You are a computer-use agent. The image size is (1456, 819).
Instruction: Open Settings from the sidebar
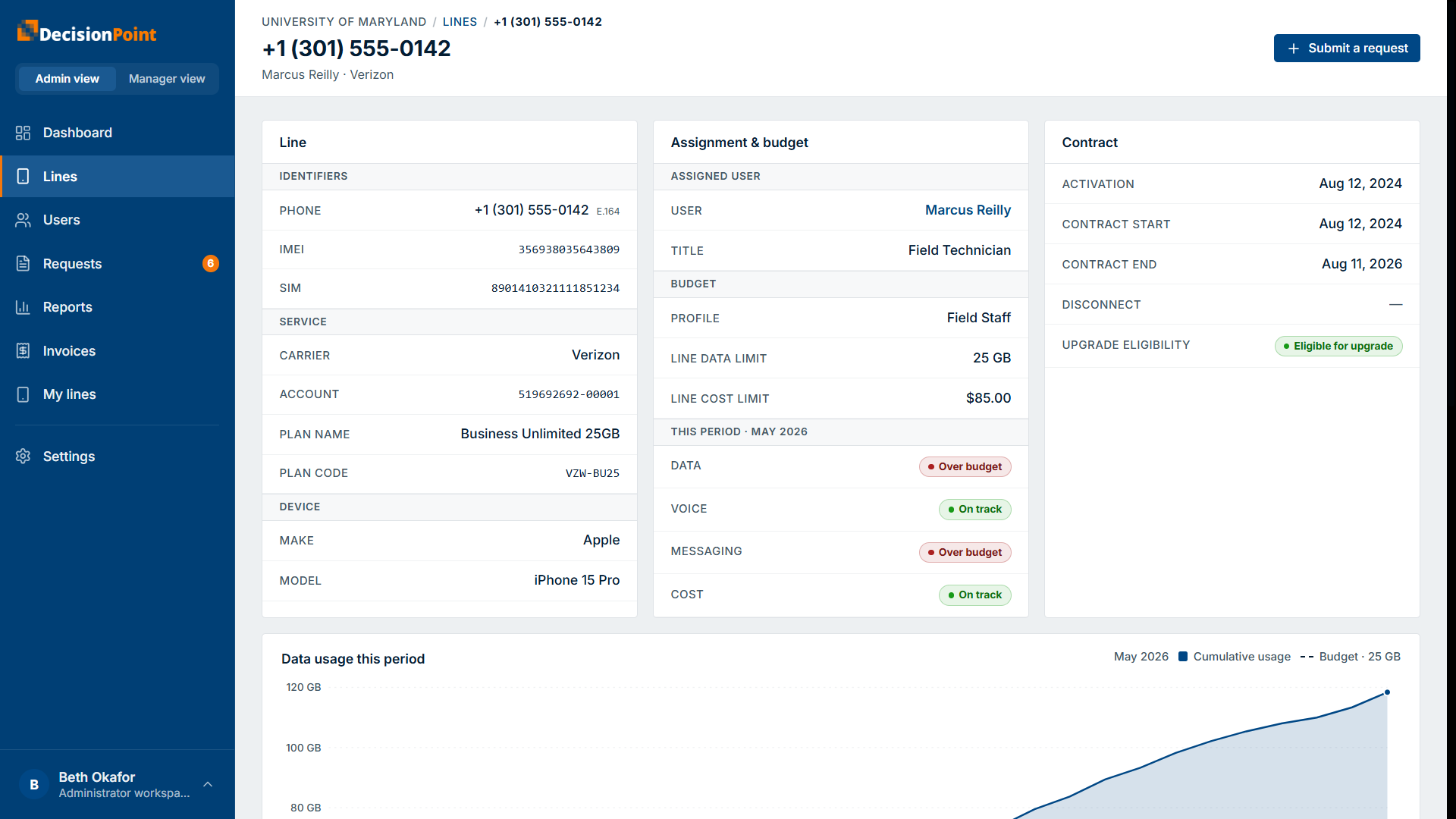(x=118, y=457)
